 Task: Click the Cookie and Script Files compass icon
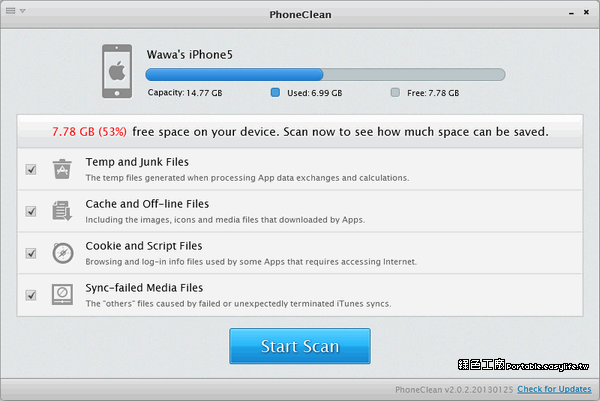[x=63, y=253]
